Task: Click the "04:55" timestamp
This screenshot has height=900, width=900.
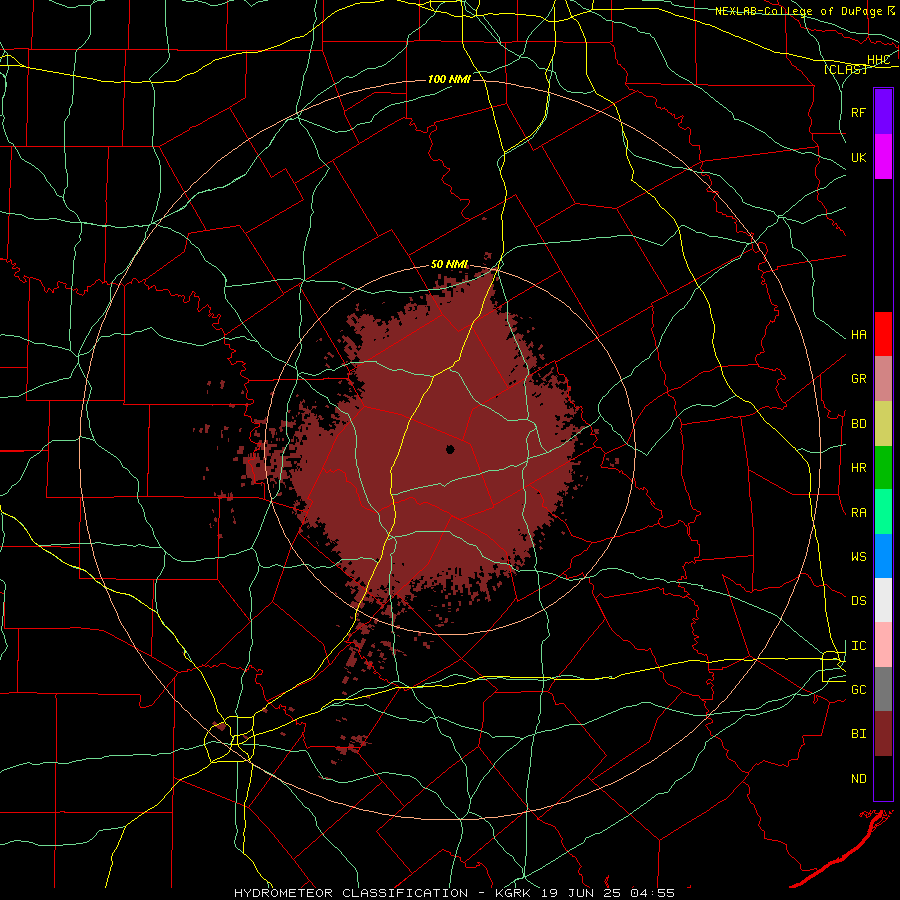Action: [x=652, y=893]
